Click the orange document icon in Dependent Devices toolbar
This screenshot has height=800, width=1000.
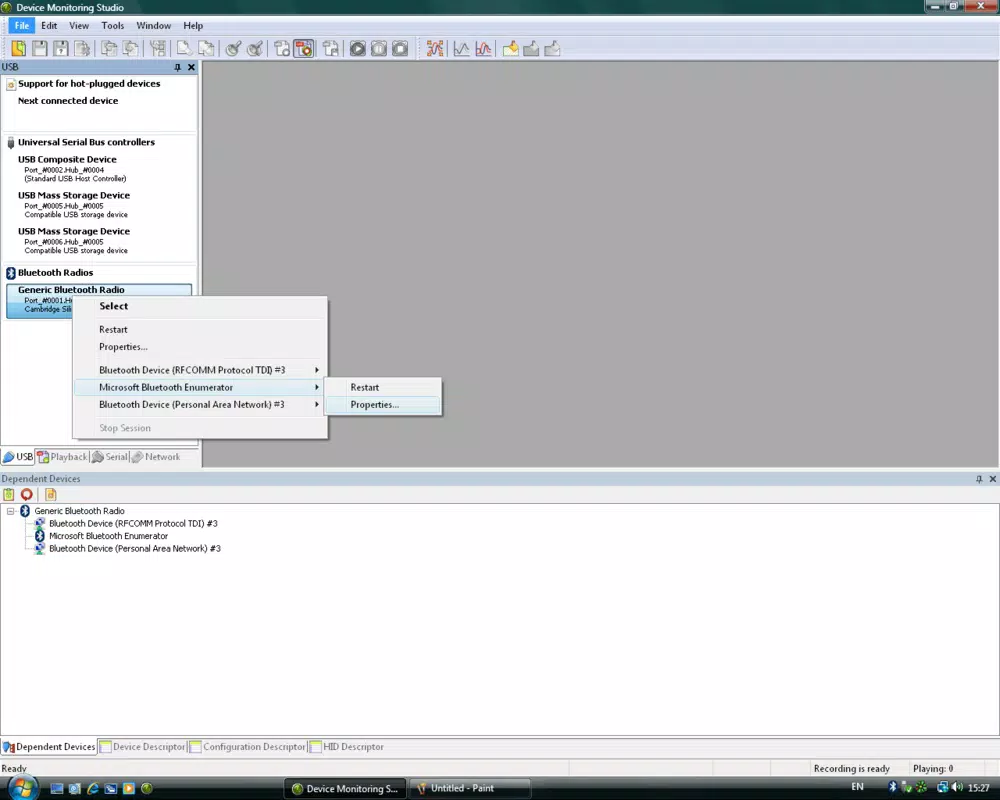pyautogui.click(x=50, y=494)
